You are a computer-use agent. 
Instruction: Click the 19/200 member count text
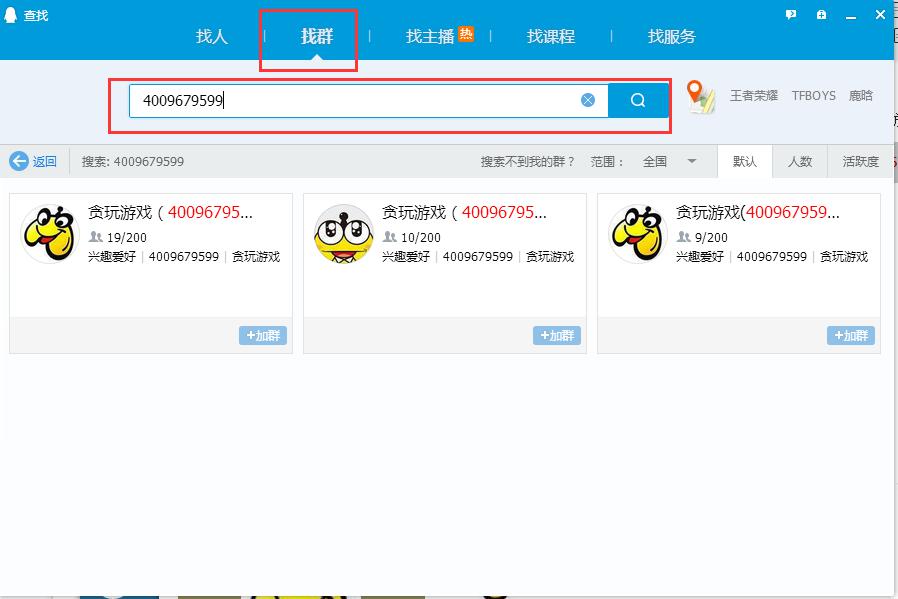click(x=127, y=237)
